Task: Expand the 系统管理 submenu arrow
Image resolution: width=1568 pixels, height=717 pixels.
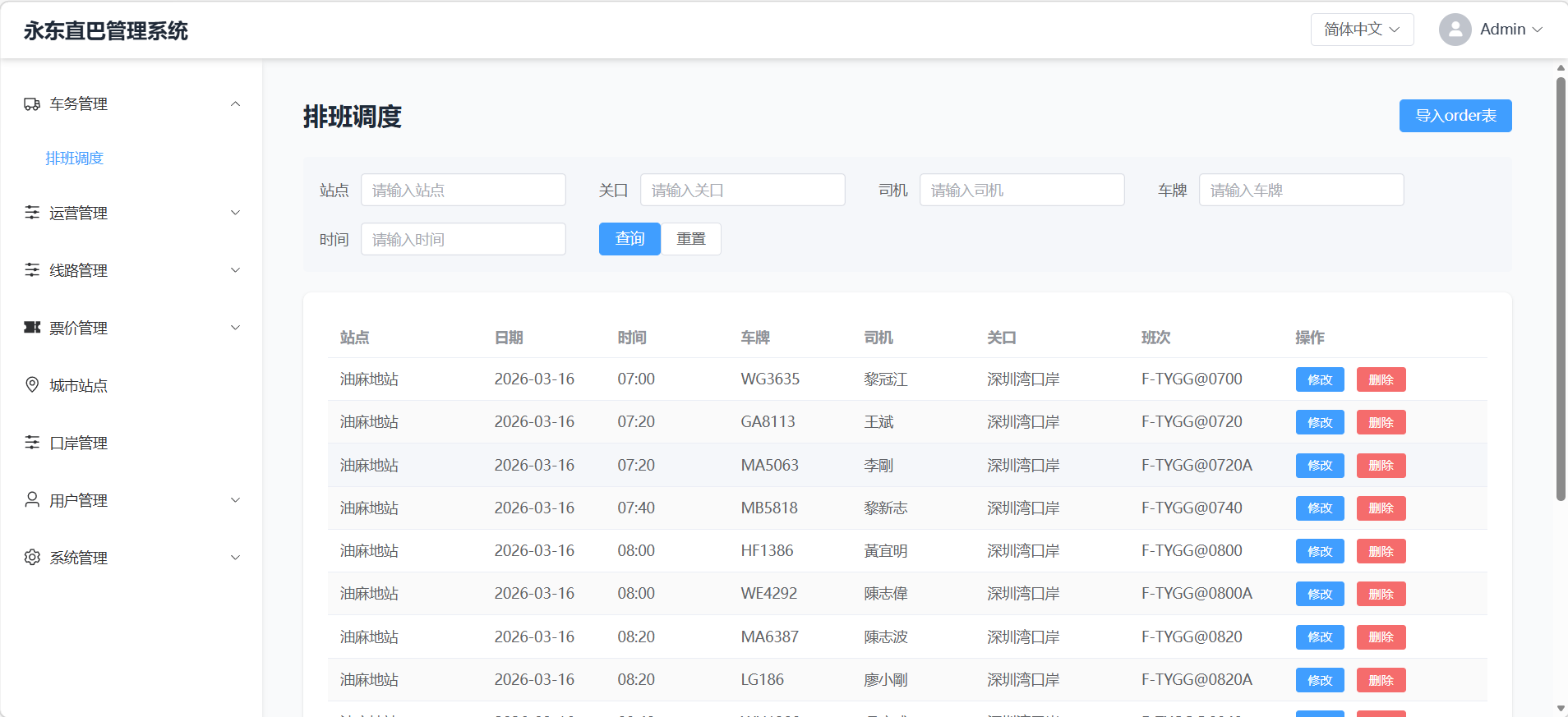Action: coord(236,558)
